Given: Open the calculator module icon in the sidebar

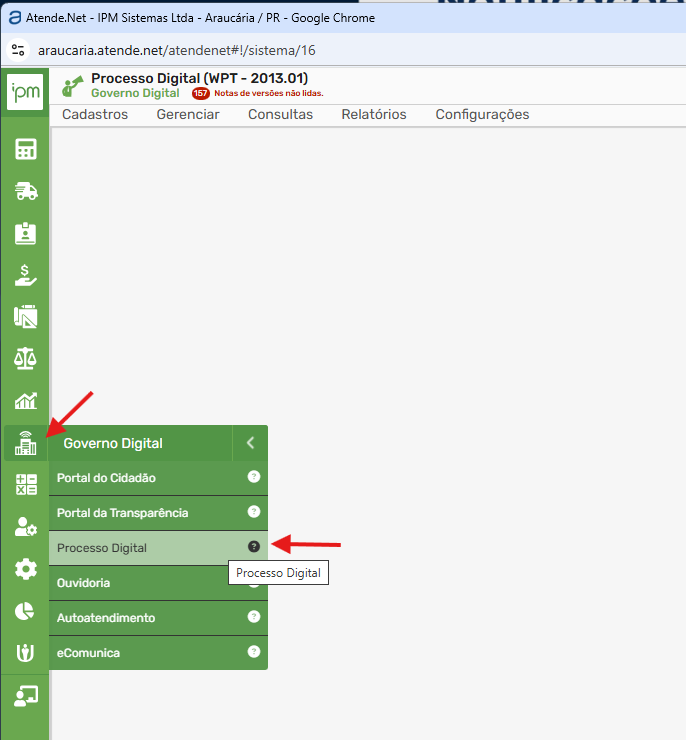Looking at the screenshot, I should point(25,150).
